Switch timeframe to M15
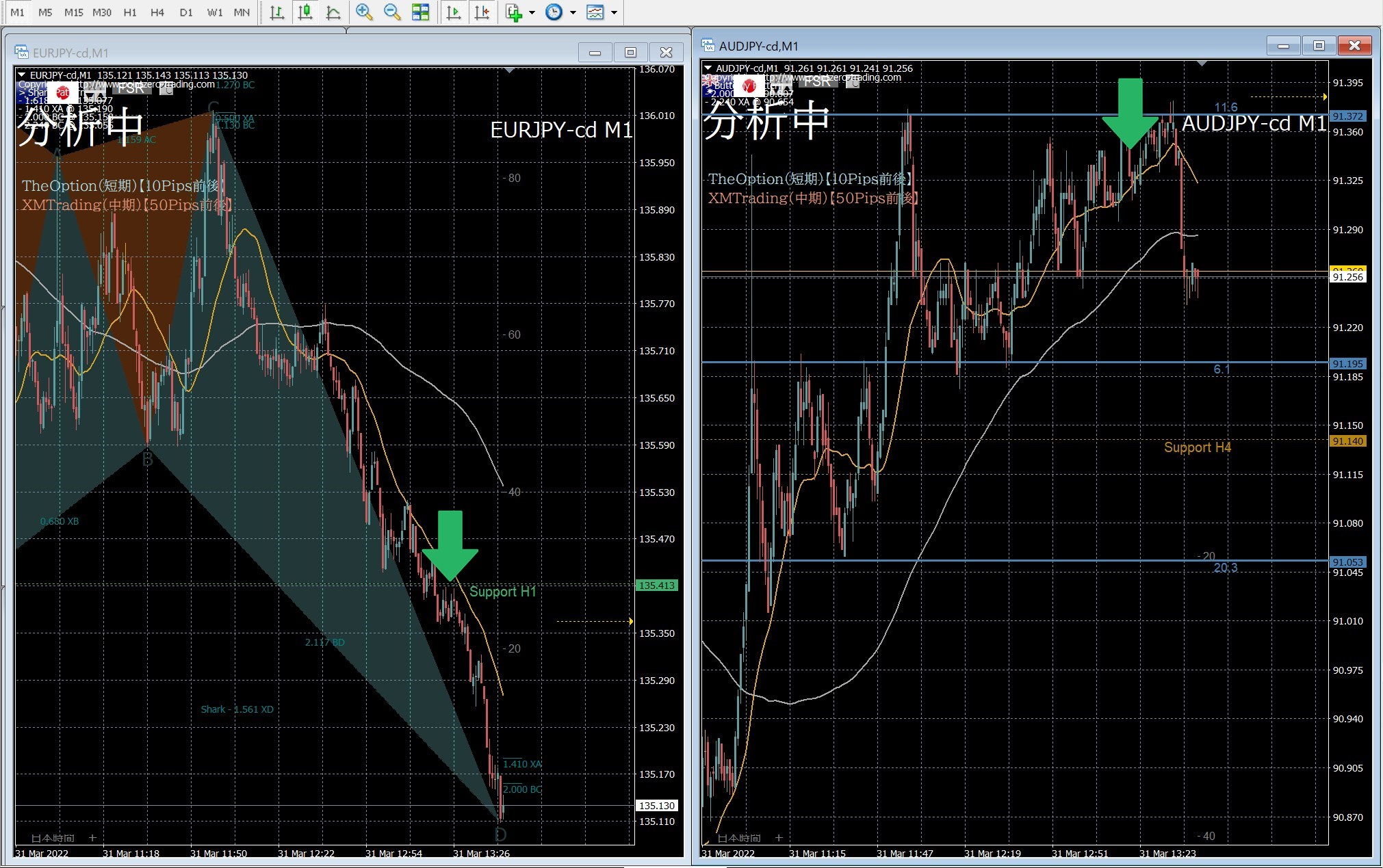The image size is (1383, 868). 73,12
